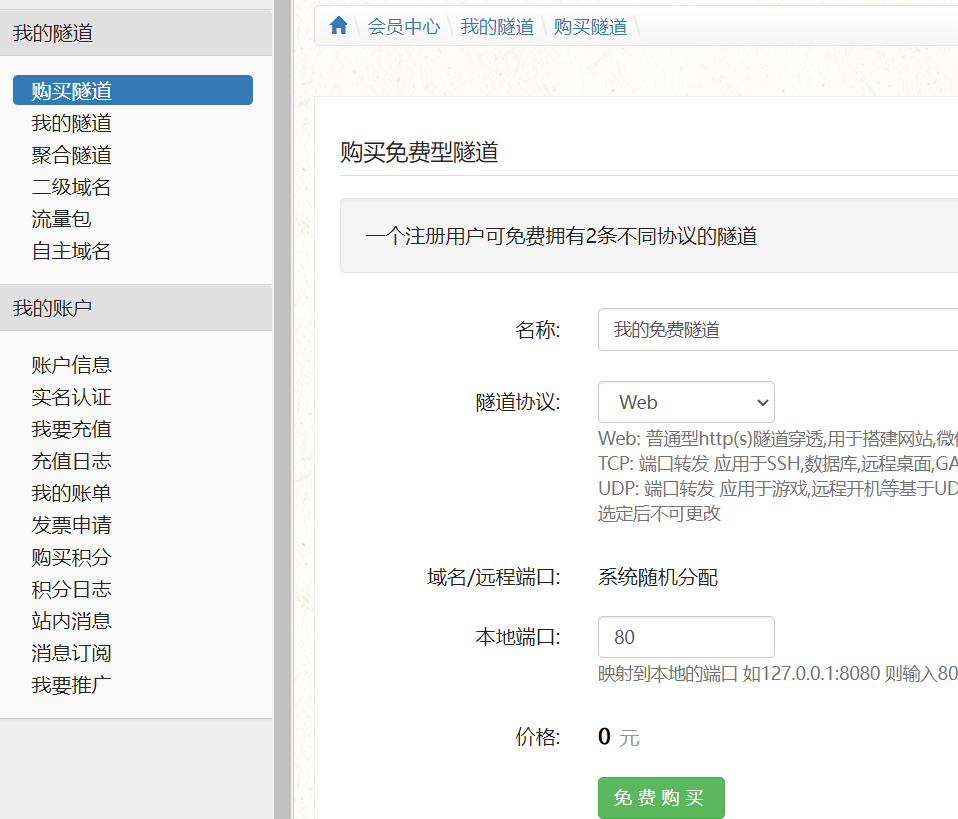Image resolution: width=958 pixels, height=819 pixels.
Task: Click the 购买免费型隧道 heading
Action: point(419,152)
